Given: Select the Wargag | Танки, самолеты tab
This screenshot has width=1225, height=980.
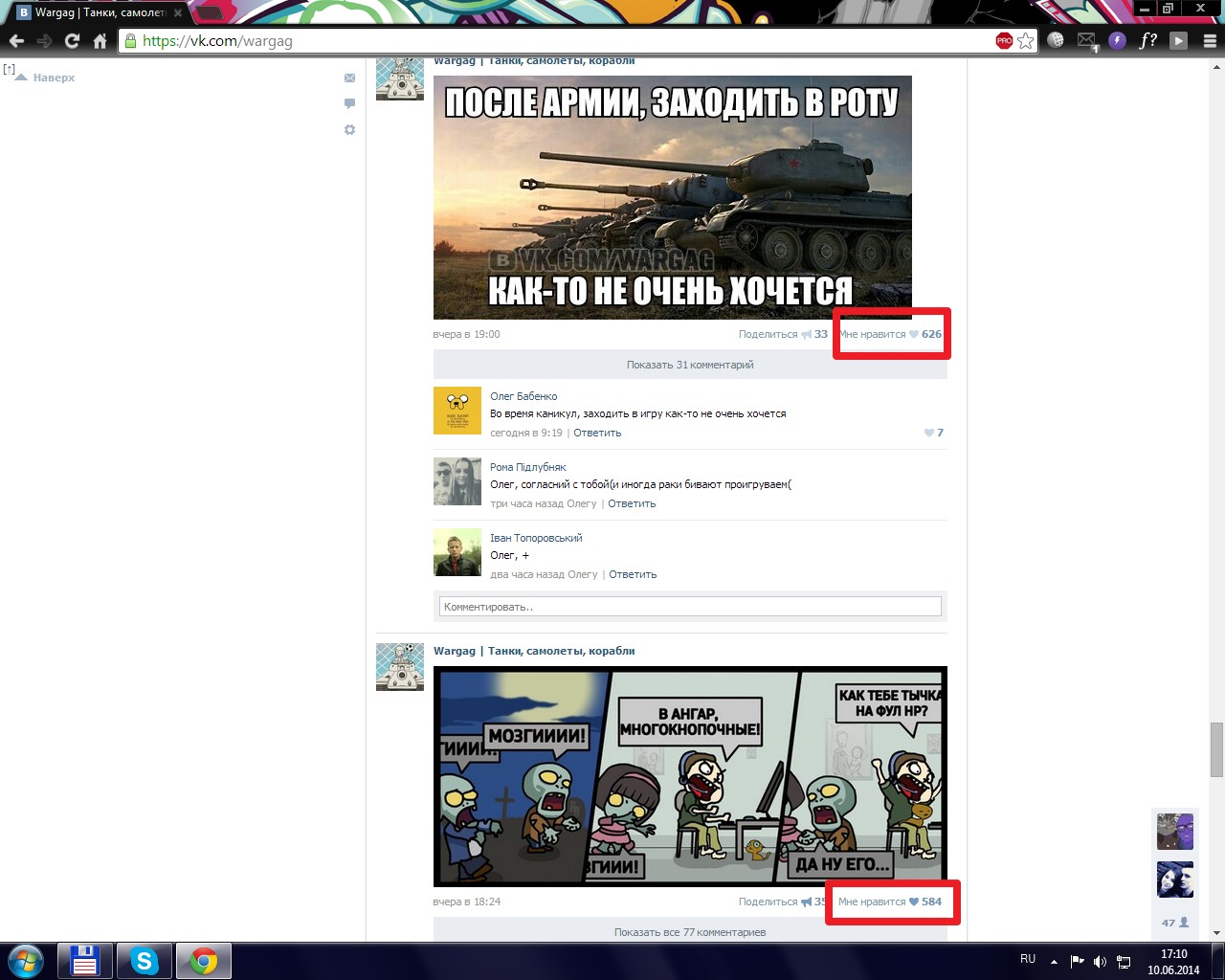Looking at the screenshot, I should pos(100,12).
